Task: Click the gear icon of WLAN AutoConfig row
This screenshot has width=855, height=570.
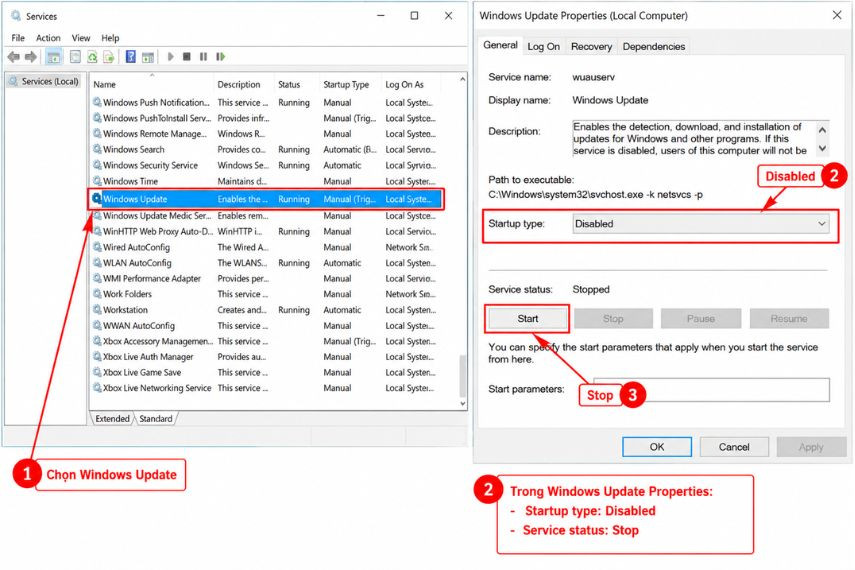Action: [x=97, y=262]
